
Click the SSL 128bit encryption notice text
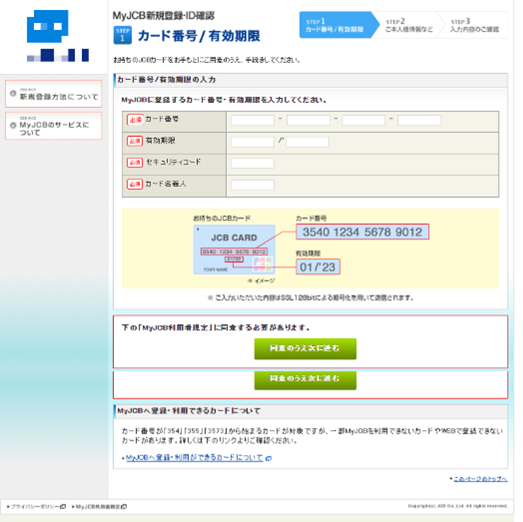311,298
